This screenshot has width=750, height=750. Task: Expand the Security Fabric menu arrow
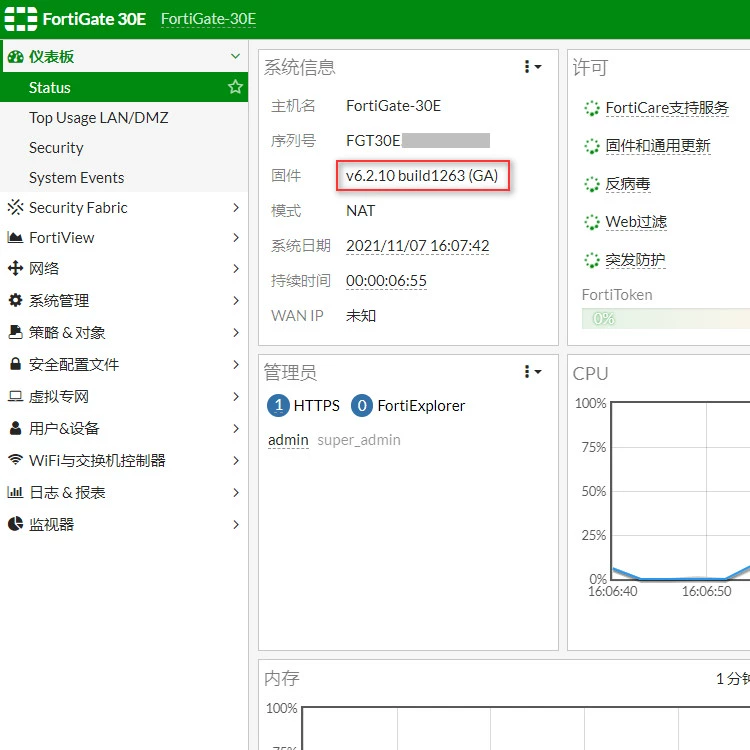(236, 207)
